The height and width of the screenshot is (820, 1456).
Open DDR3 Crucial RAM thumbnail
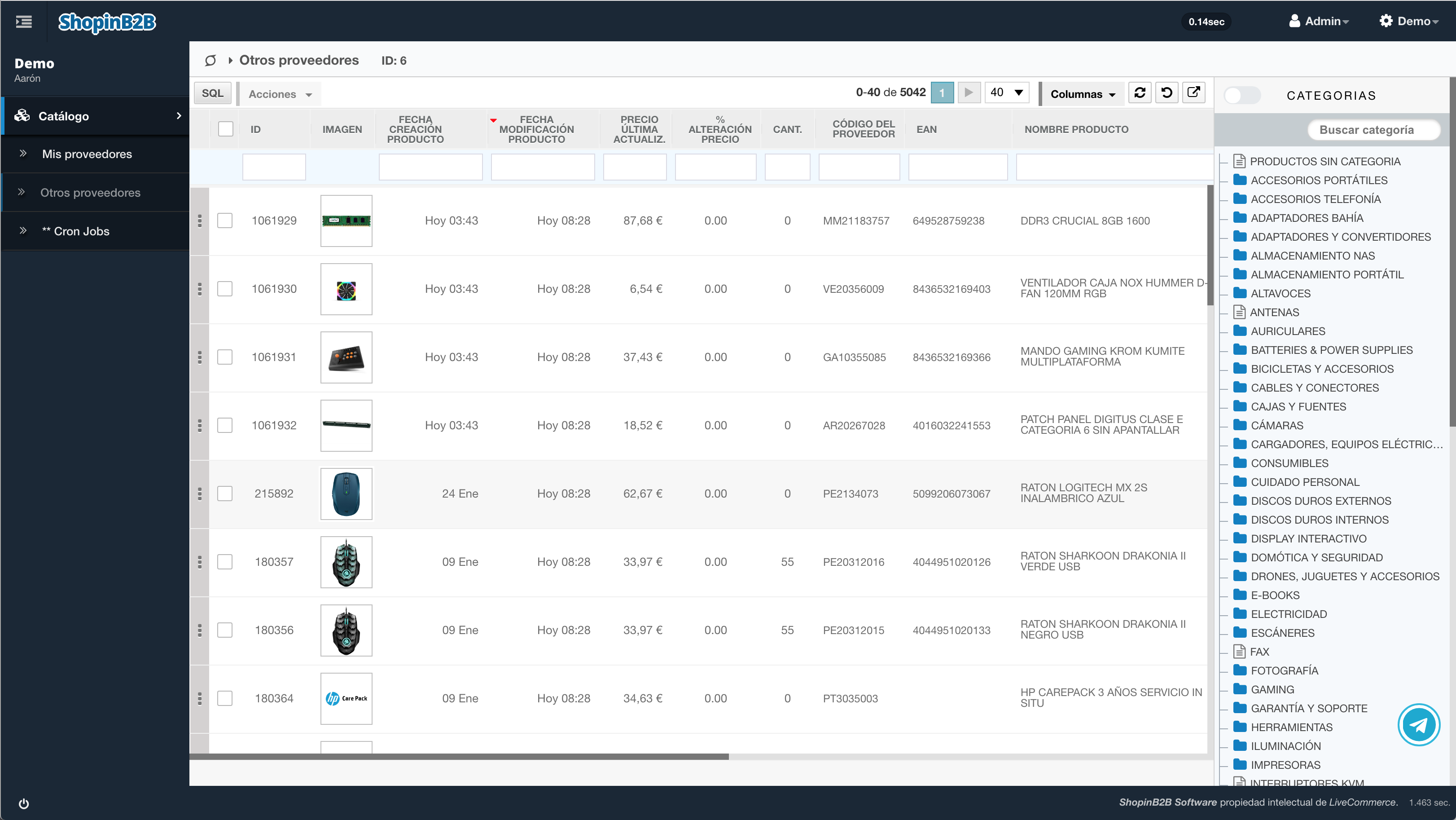(x=346, y=220)
